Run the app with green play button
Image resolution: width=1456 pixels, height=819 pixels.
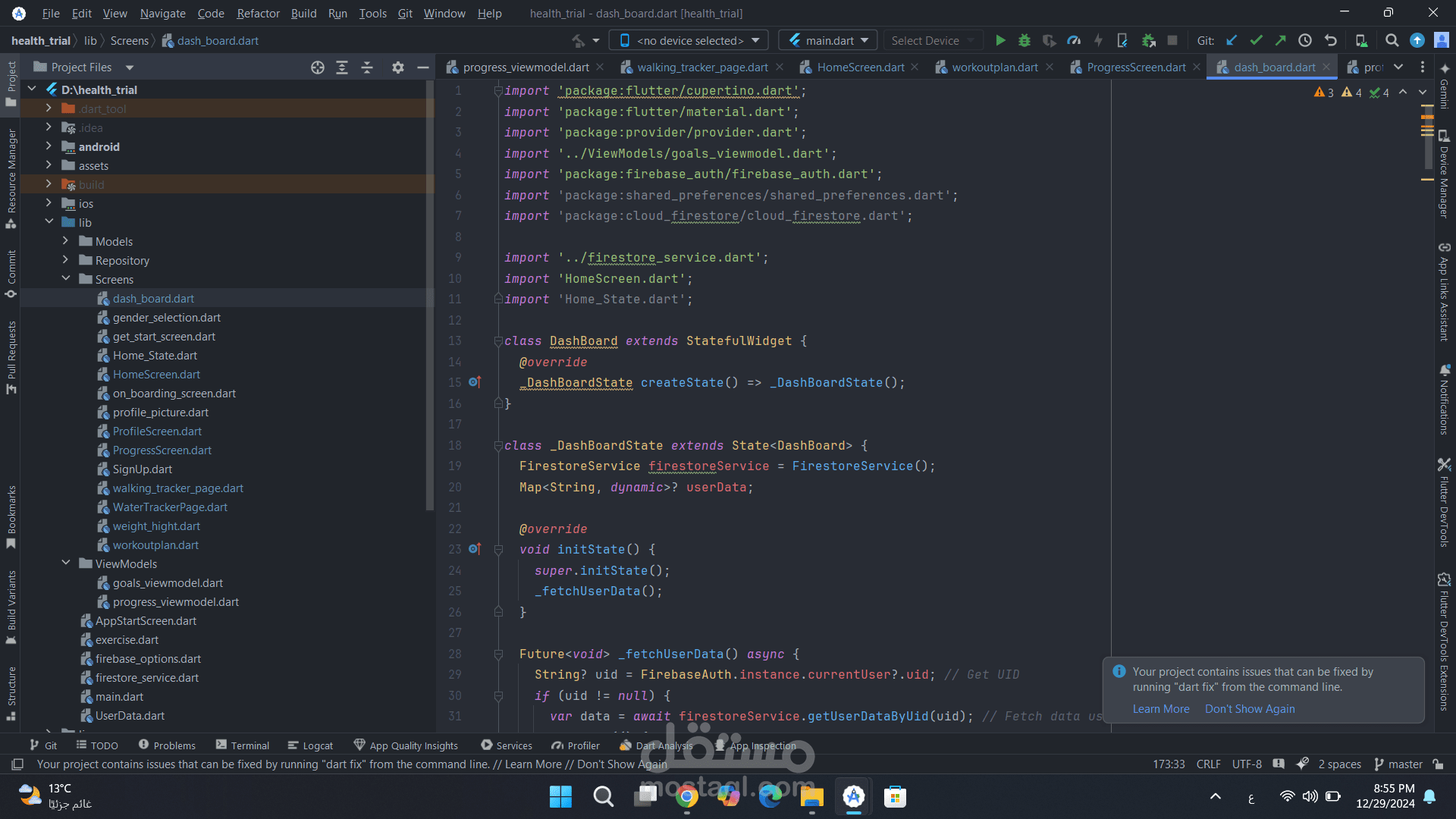pyautogui.click(x=1000, y=40)
